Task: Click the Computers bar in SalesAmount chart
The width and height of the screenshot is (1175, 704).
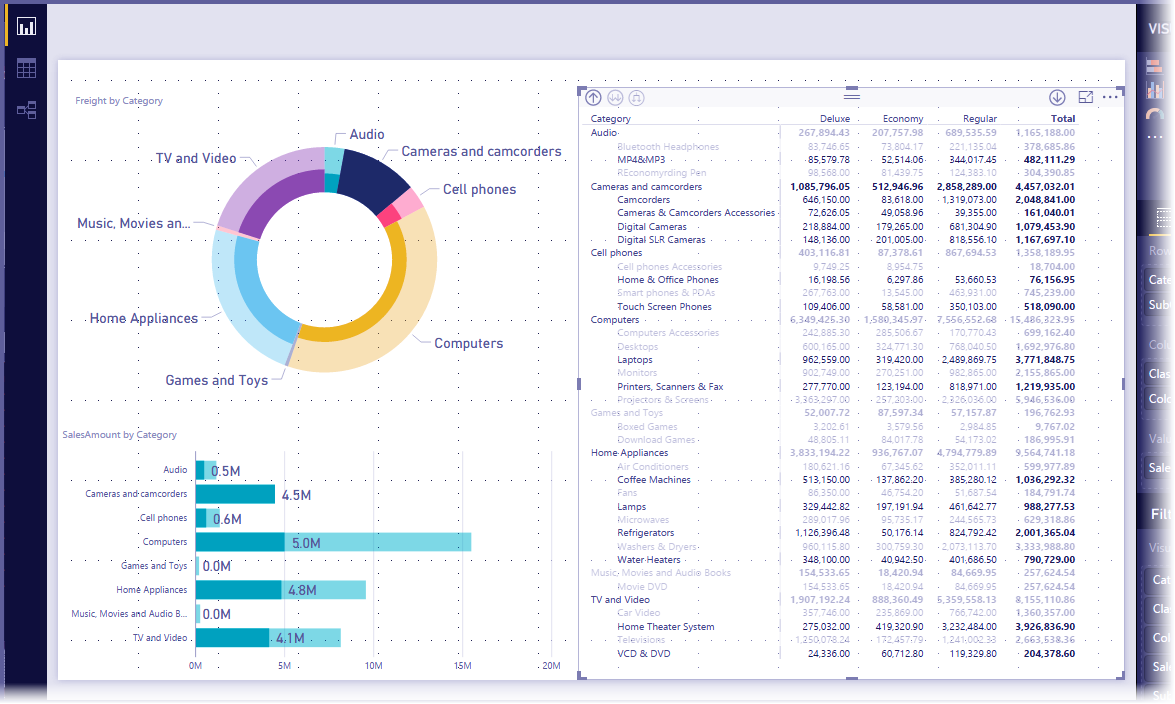Action: point(333,542)
